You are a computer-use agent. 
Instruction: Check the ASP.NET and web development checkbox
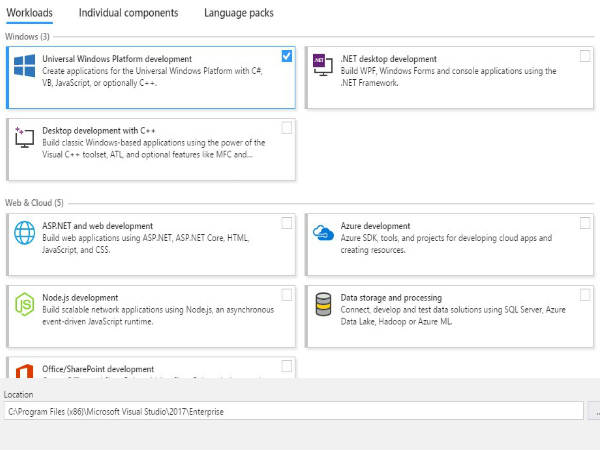287,223
